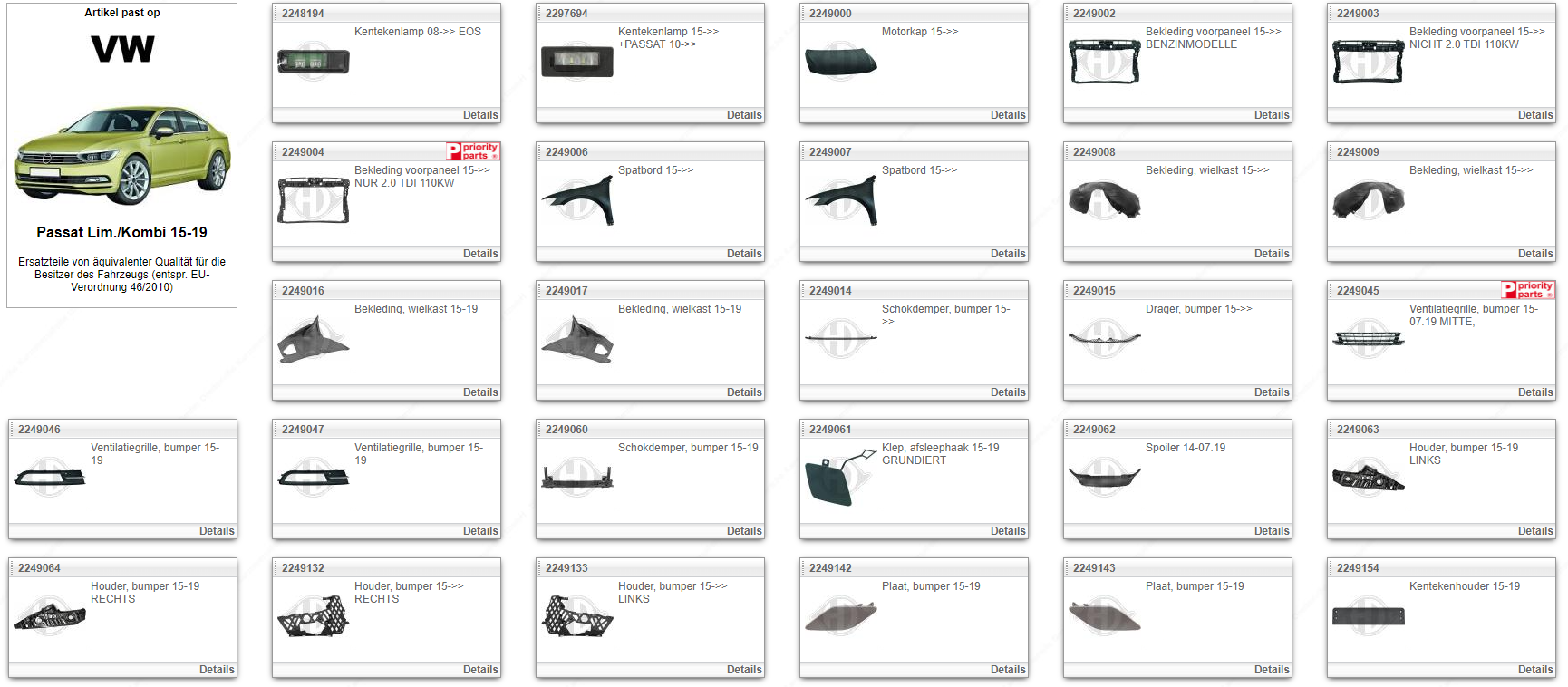Open Details for part 2248194
Screen dimensions: 1568x687
[479, 115]
